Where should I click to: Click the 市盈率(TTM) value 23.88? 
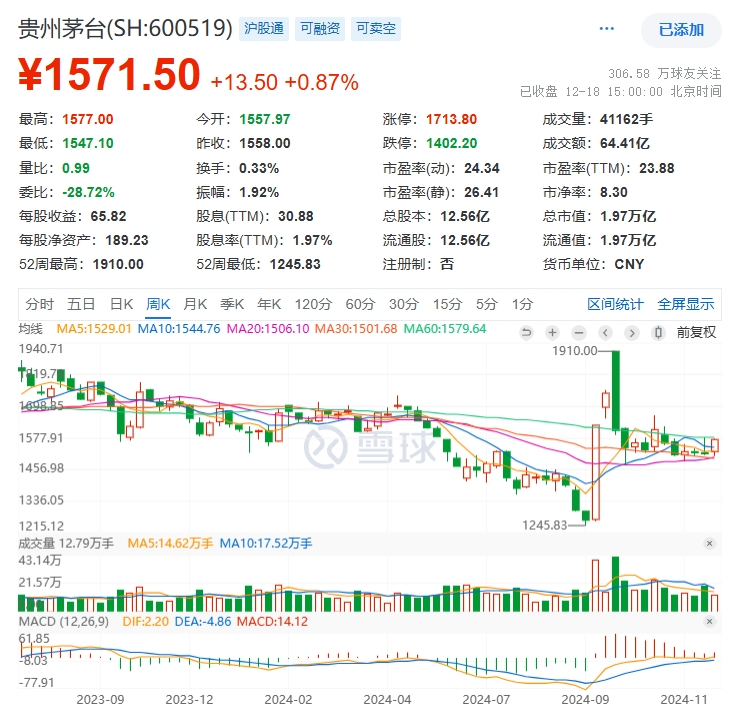pos(656,168)
